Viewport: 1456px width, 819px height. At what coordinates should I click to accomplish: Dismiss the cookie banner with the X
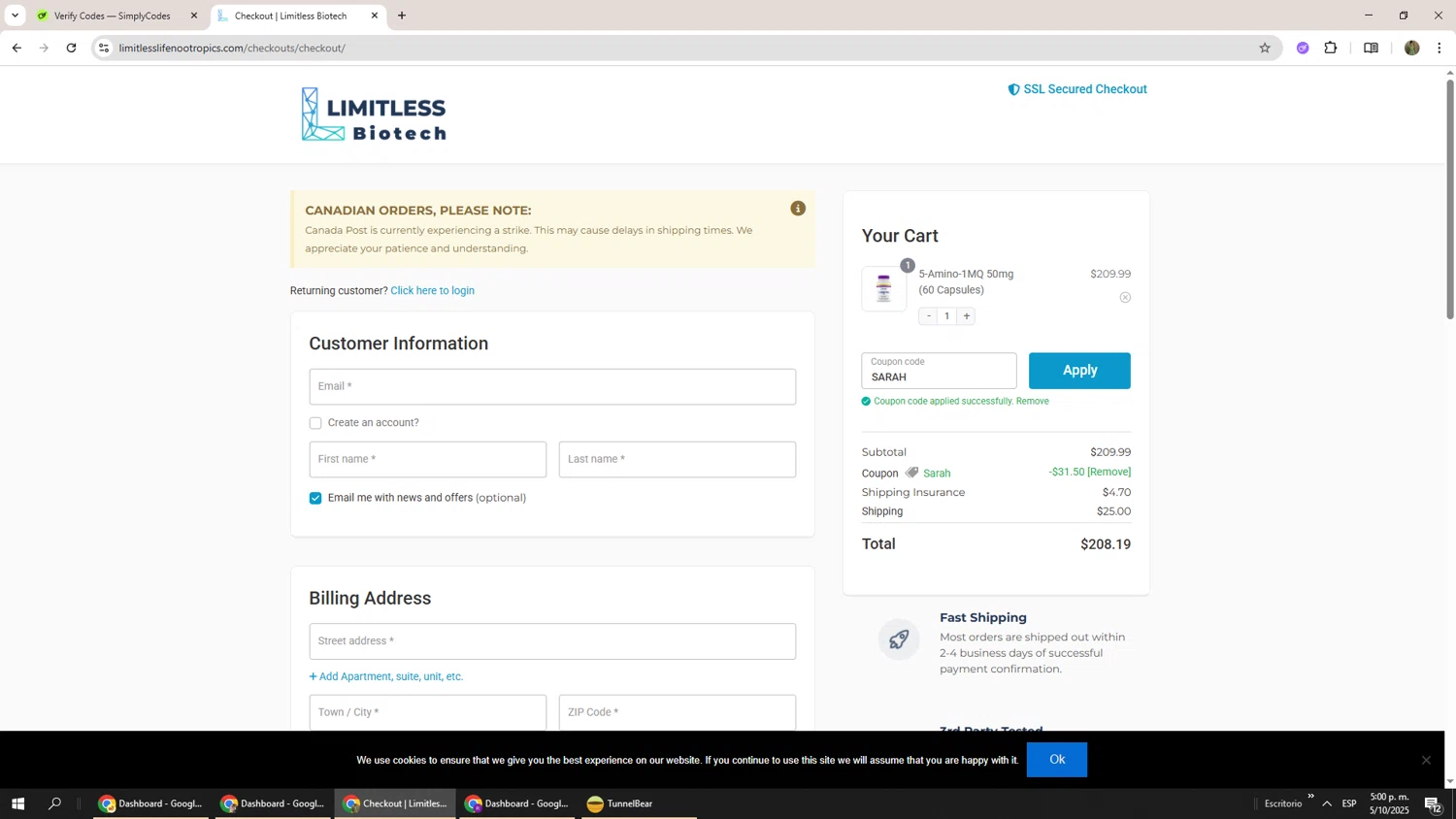click(1426, 760)
